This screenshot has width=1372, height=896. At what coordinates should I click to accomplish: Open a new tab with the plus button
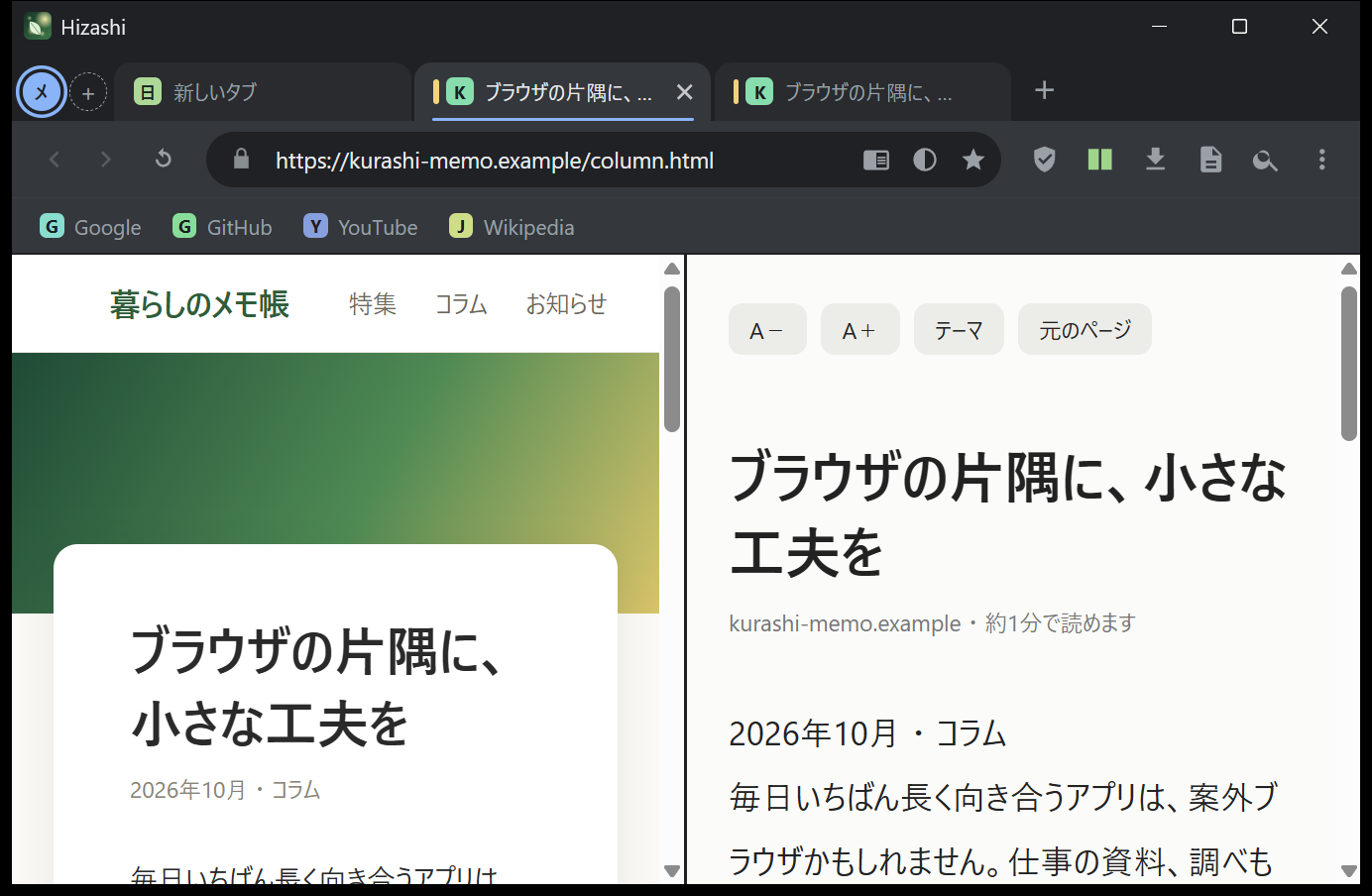(1044, 91)
